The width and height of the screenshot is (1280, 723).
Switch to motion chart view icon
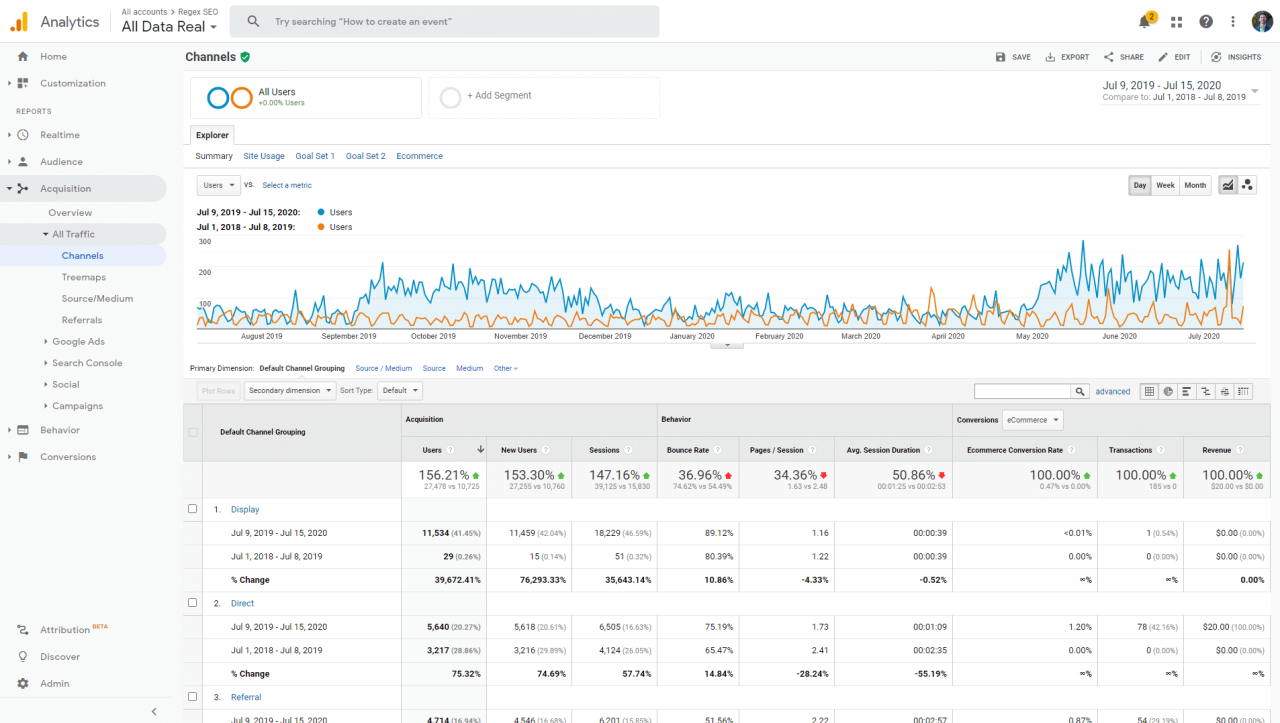pyautogui.click(x=1247, y=185)
